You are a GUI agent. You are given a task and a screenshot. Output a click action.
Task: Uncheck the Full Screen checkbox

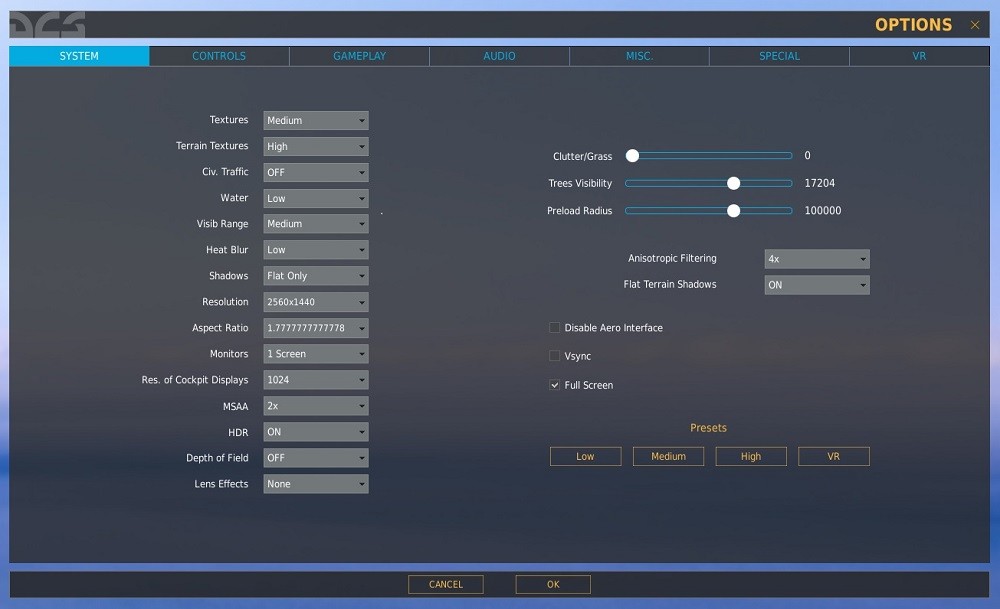pyautogui.click(x=554, y=385)
